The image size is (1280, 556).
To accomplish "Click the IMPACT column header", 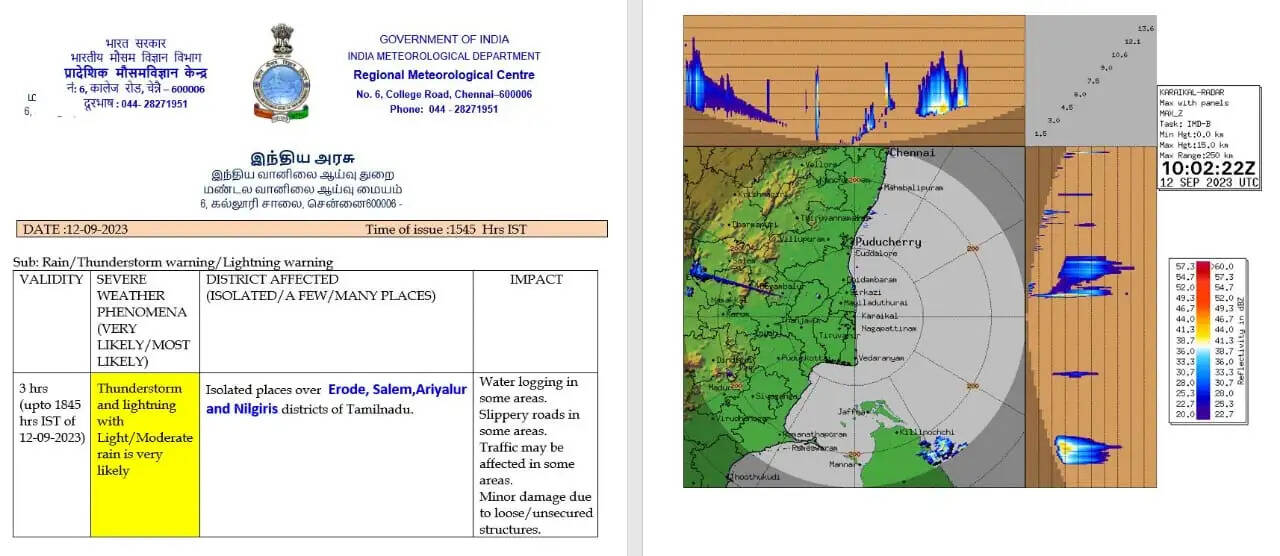I will point(536,280).
